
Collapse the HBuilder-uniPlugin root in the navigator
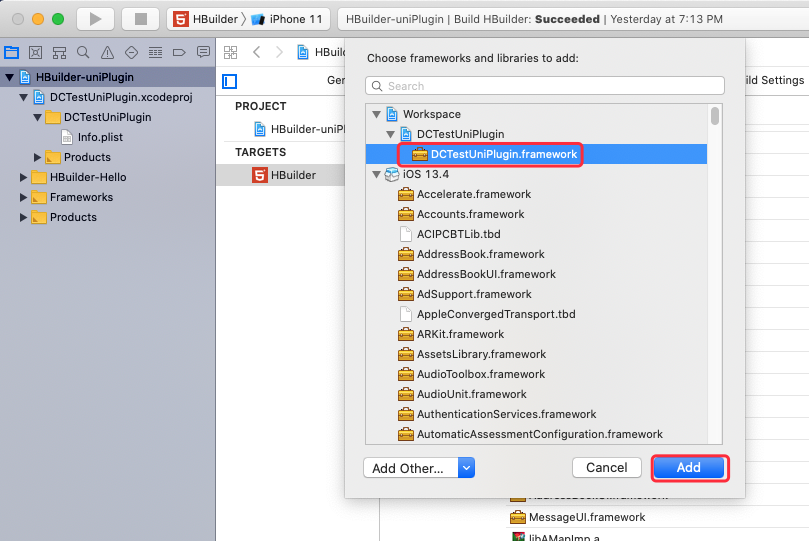coord(9,77)
